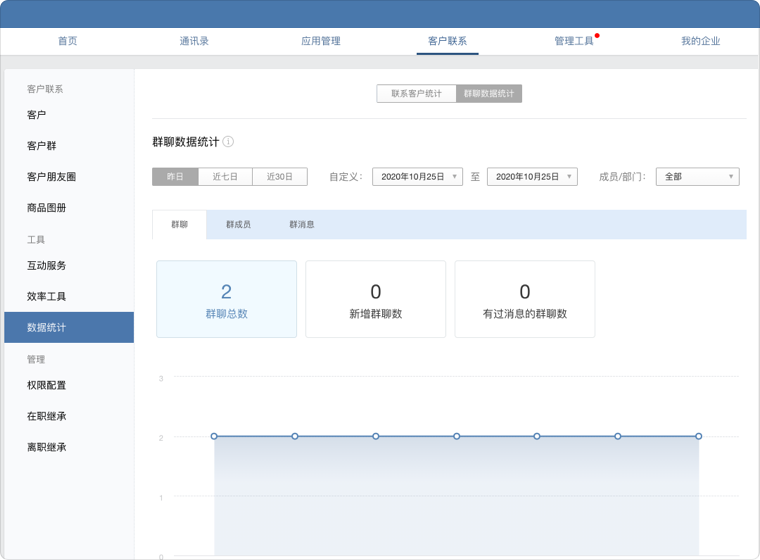Select the 昨日 date range
The height and width of the screenshot is (560, 760).
175,176
